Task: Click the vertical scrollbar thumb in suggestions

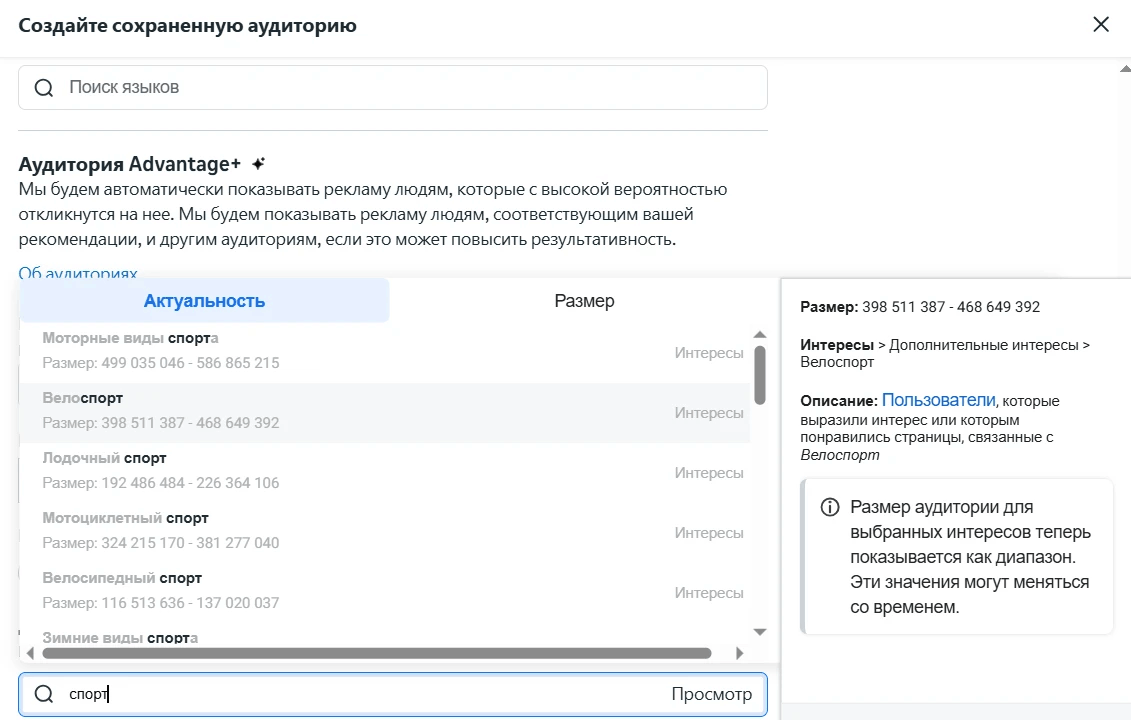Action: pyautogui.click(x=760, y=375)
